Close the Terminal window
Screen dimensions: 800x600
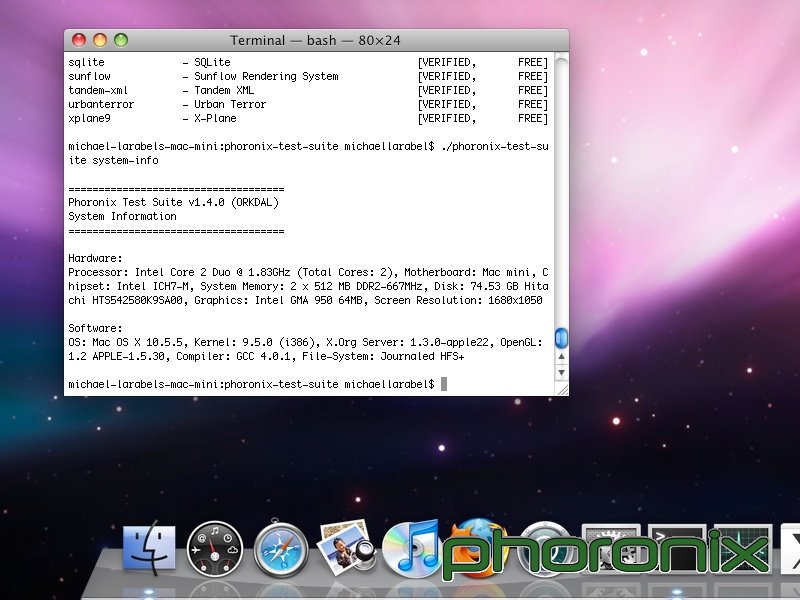tap(78, 40)
